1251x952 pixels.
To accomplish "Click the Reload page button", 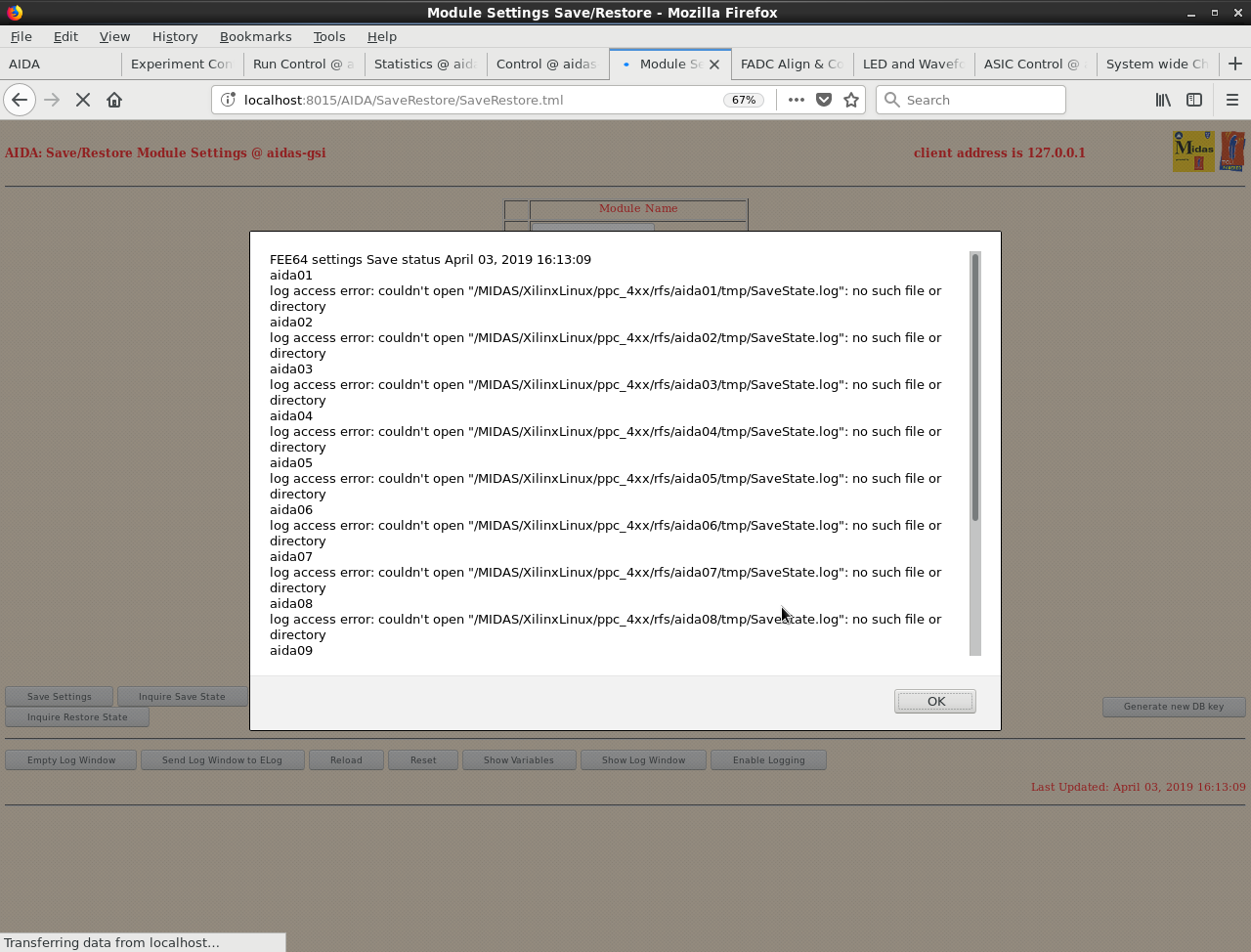I will tap(346, 760).
